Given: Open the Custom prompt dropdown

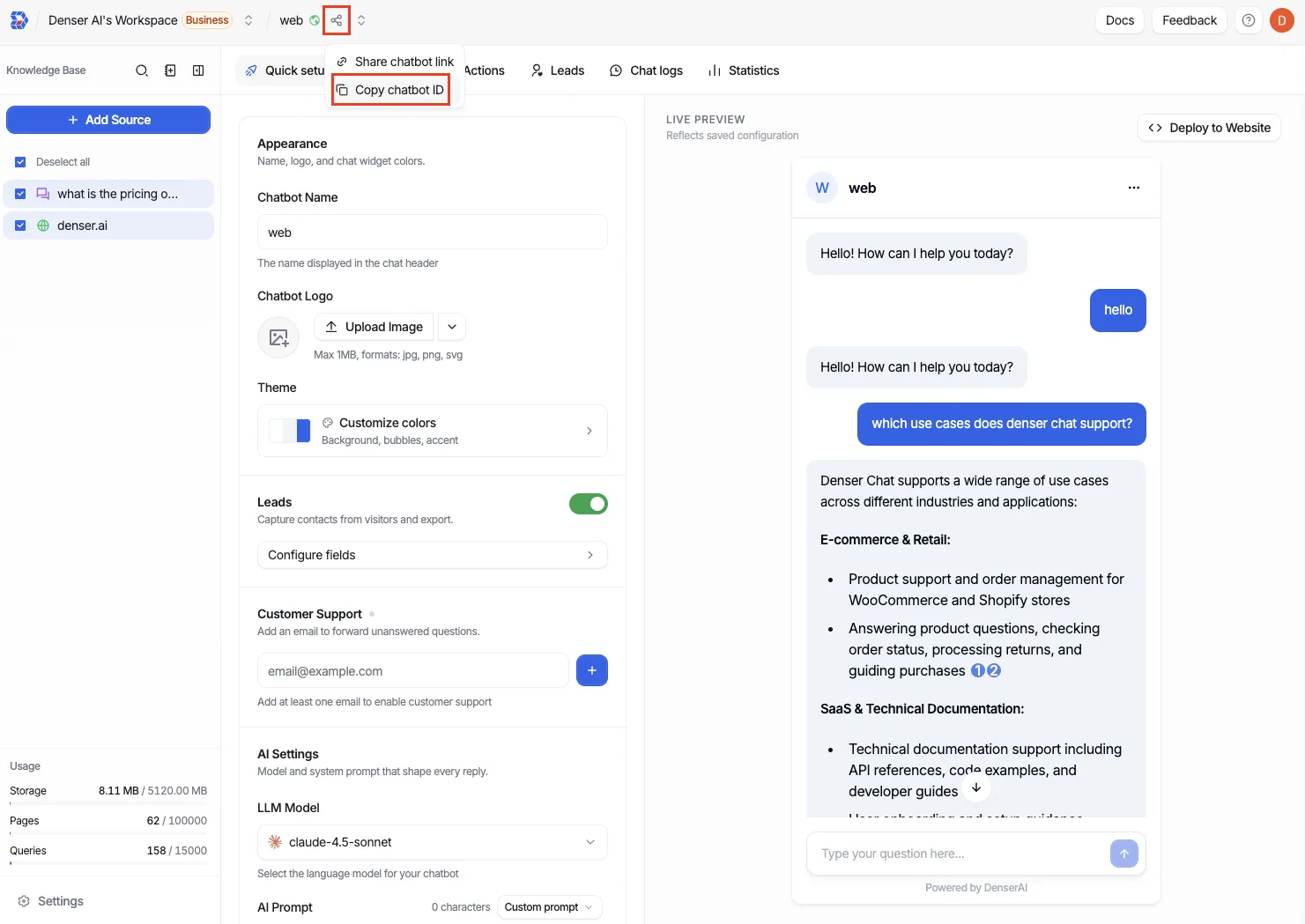Looking at the screenshot, I should coord(549,907).
